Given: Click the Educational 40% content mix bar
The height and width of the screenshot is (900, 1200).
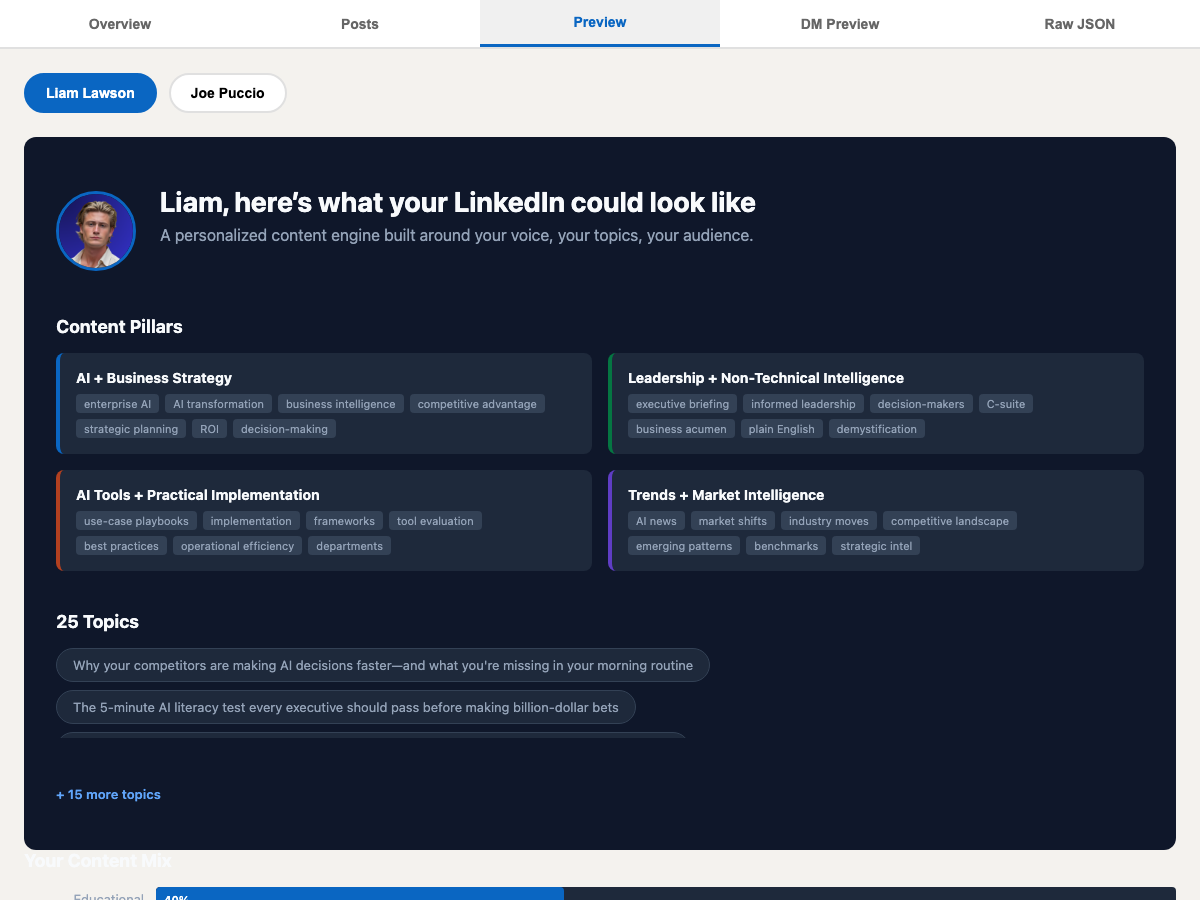Looking at the screenshot, I should pyautogui.click(x=360, y=893).
